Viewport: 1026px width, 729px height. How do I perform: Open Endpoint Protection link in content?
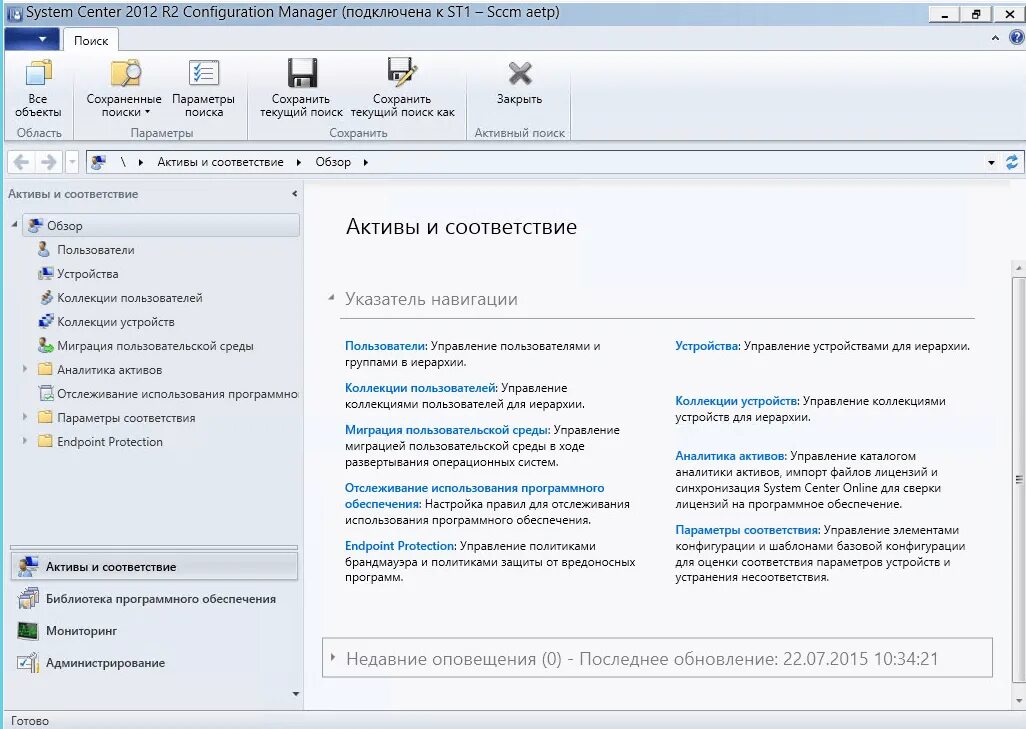(400, 546)
